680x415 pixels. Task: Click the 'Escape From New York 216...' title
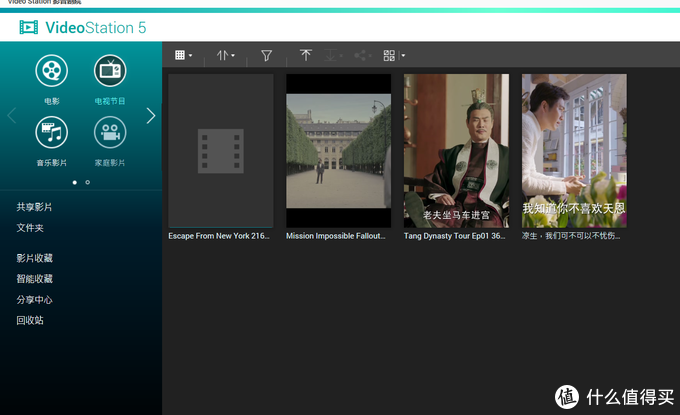tap(219, 236)
